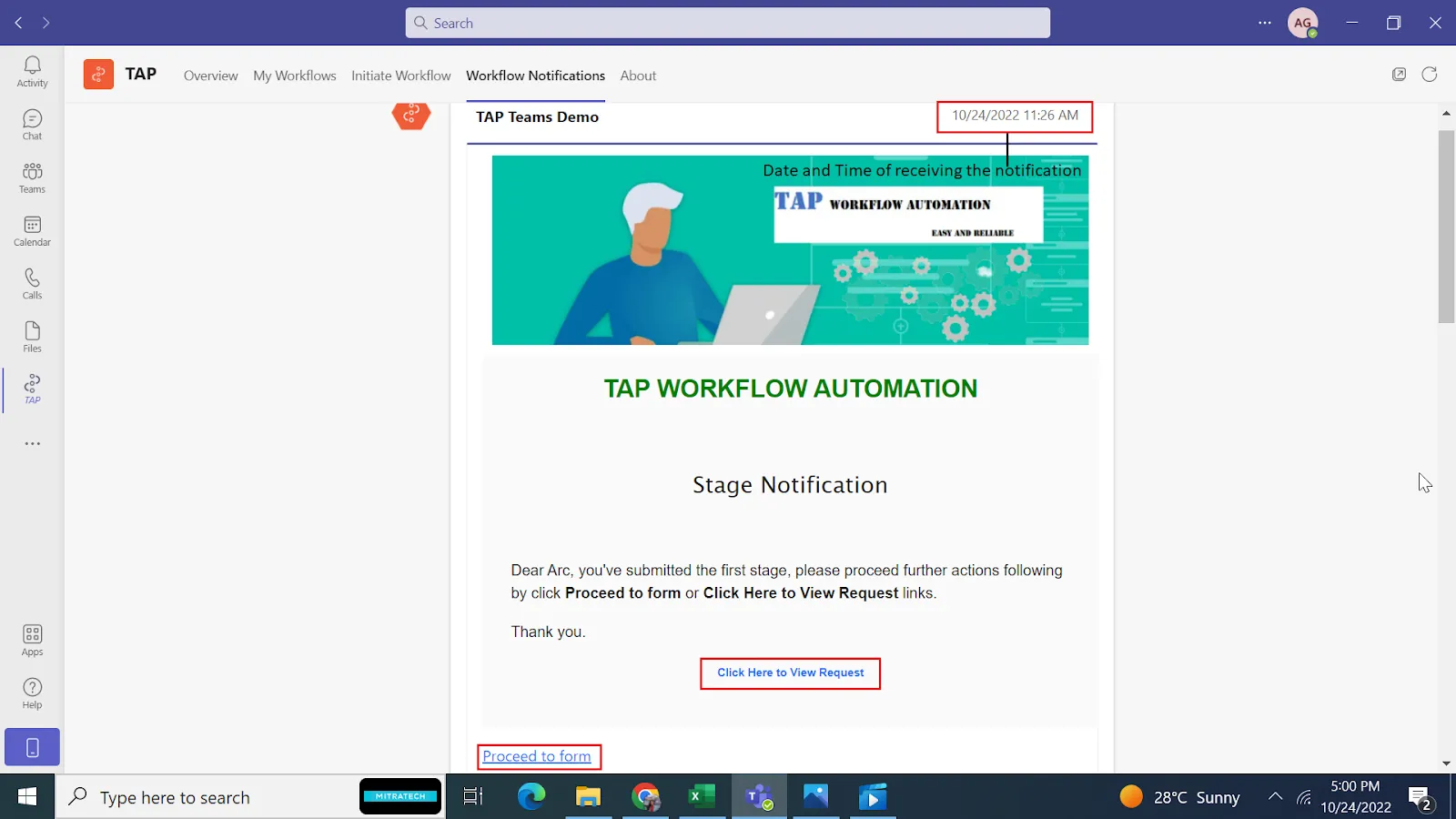This screenshot has height=819, width=1456.
Task: Reload the TAP tab with refresh icon
Action: pos(1430,75)
